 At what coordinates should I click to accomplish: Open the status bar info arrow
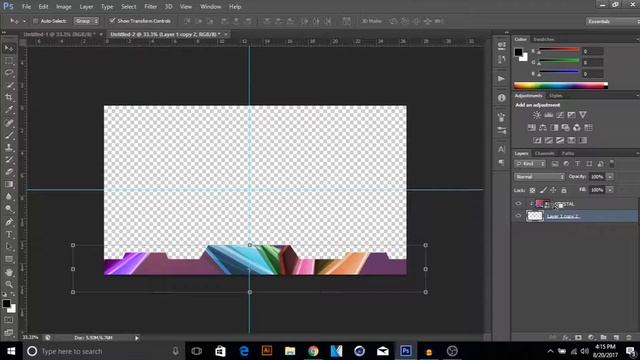[137, 338]
